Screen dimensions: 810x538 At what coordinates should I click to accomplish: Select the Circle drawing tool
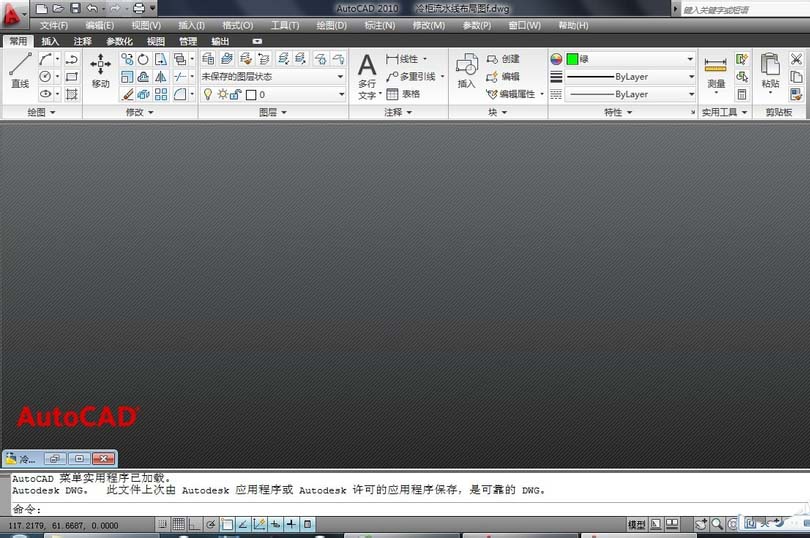point(46,77)
